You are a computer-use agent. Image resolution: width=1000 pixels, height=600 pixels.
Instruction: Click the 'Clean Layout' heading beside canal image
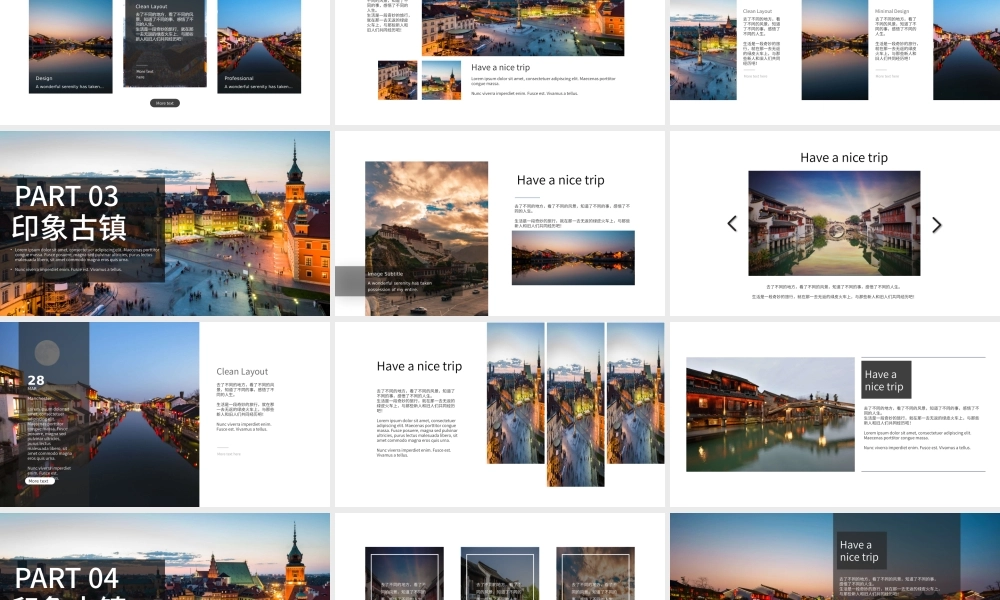tap(242, 371)
